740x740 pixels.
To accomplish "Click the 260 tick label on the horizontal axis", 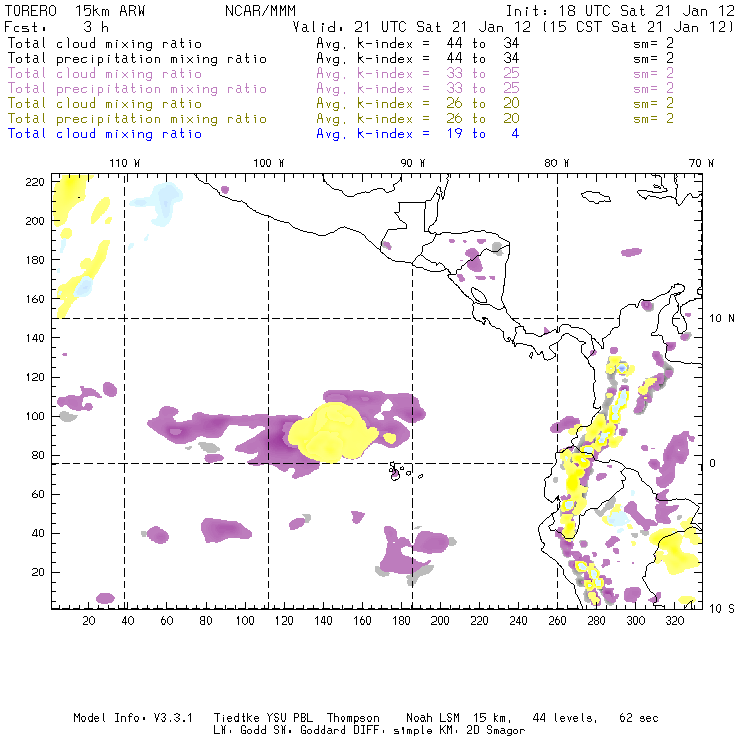I will click(x=557, y=621).
